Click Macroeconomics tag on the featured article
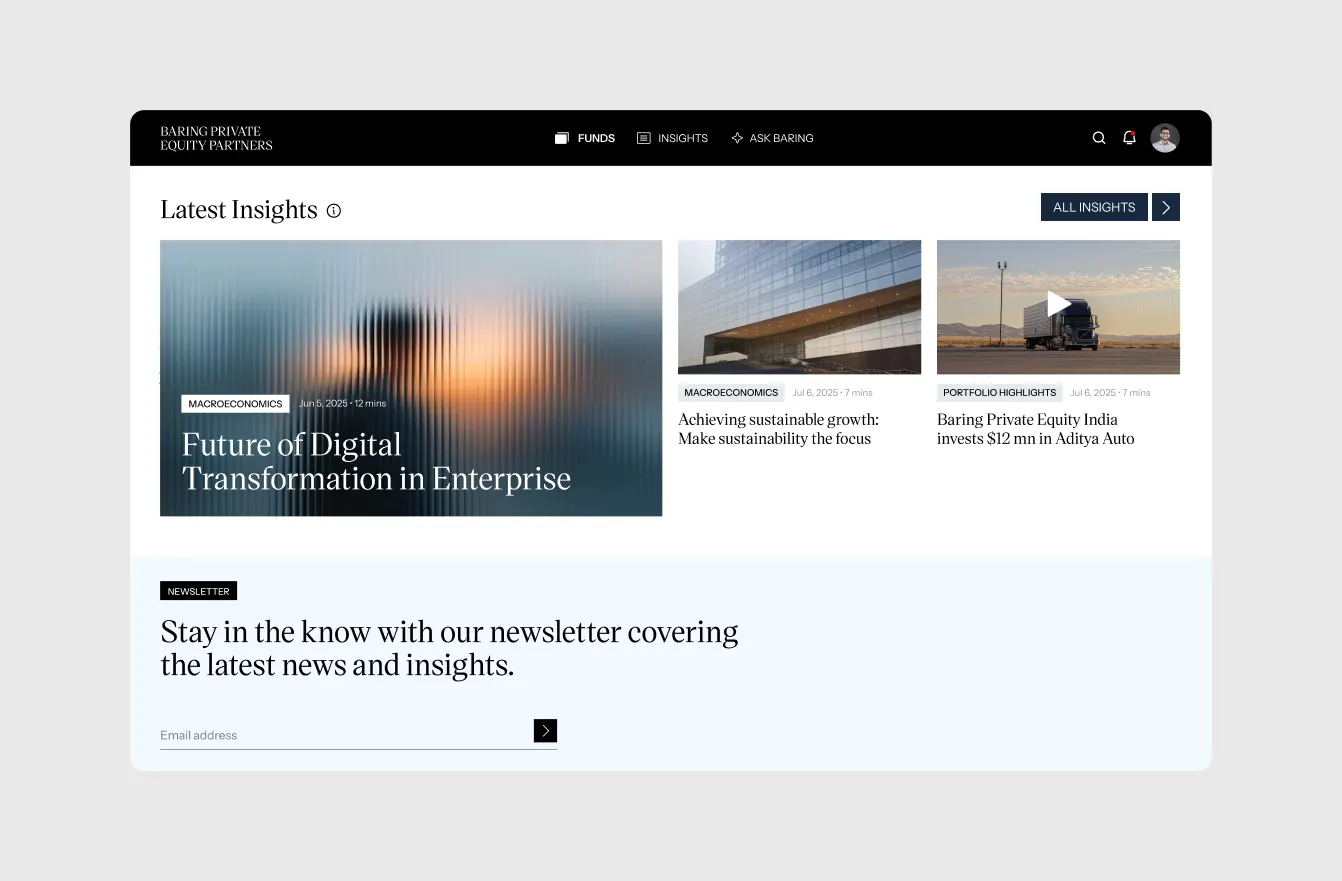This screenshot has height=881, width=1342. pyautogui.click(x=235, y=404)
